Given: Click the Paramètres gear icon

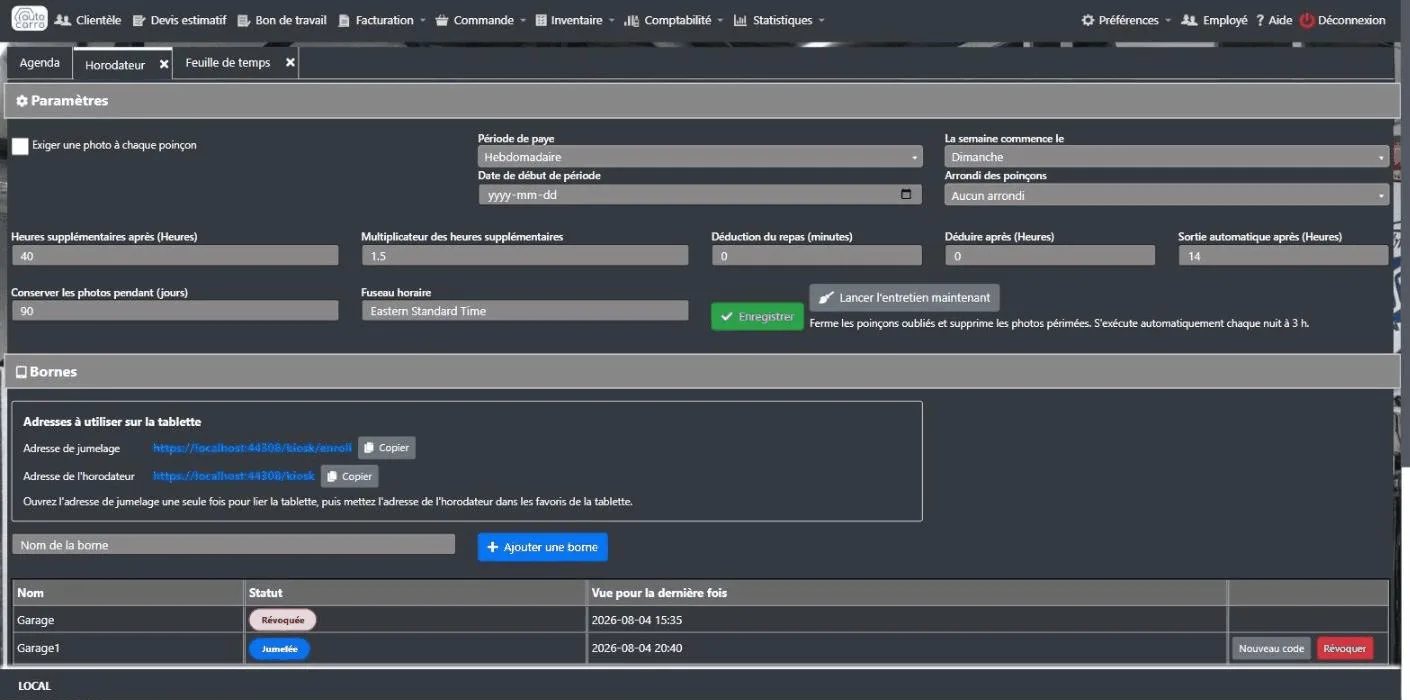Looking at the screenshot, I should point(22,101).
